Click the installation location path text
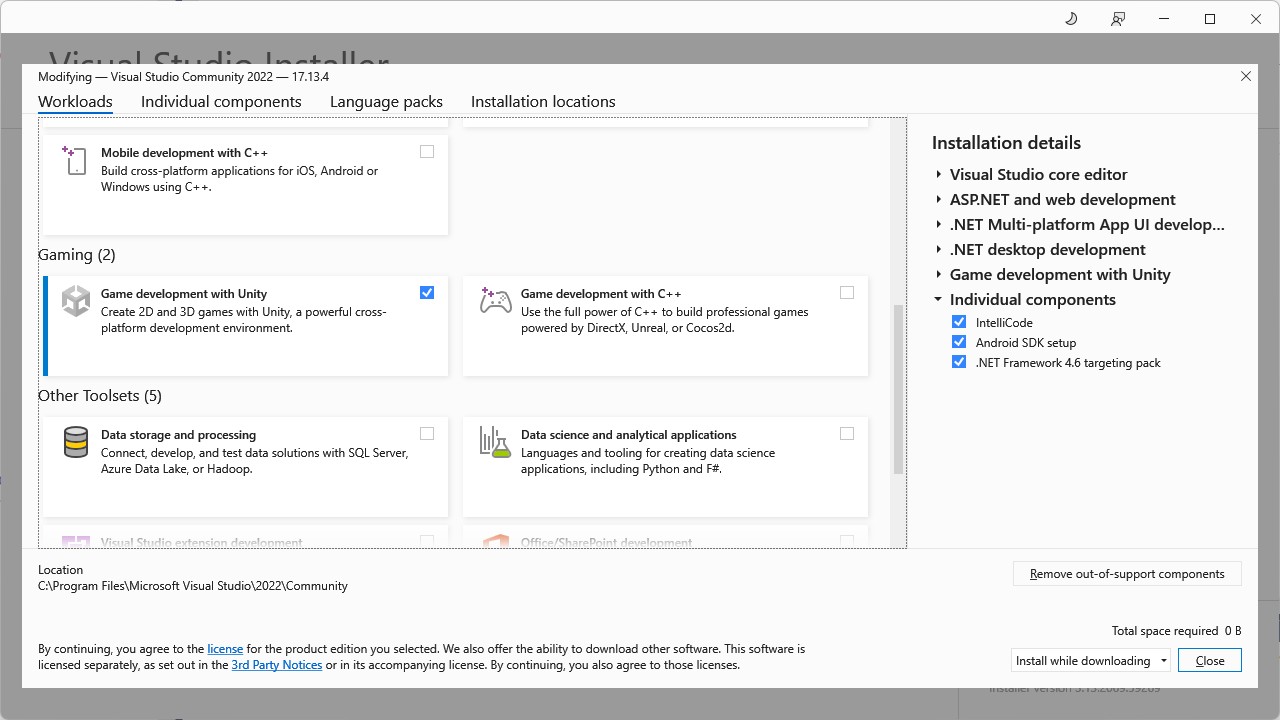The width and height of the screenshot is (1280, 720). pyautogui.click(x=193, y=586)
